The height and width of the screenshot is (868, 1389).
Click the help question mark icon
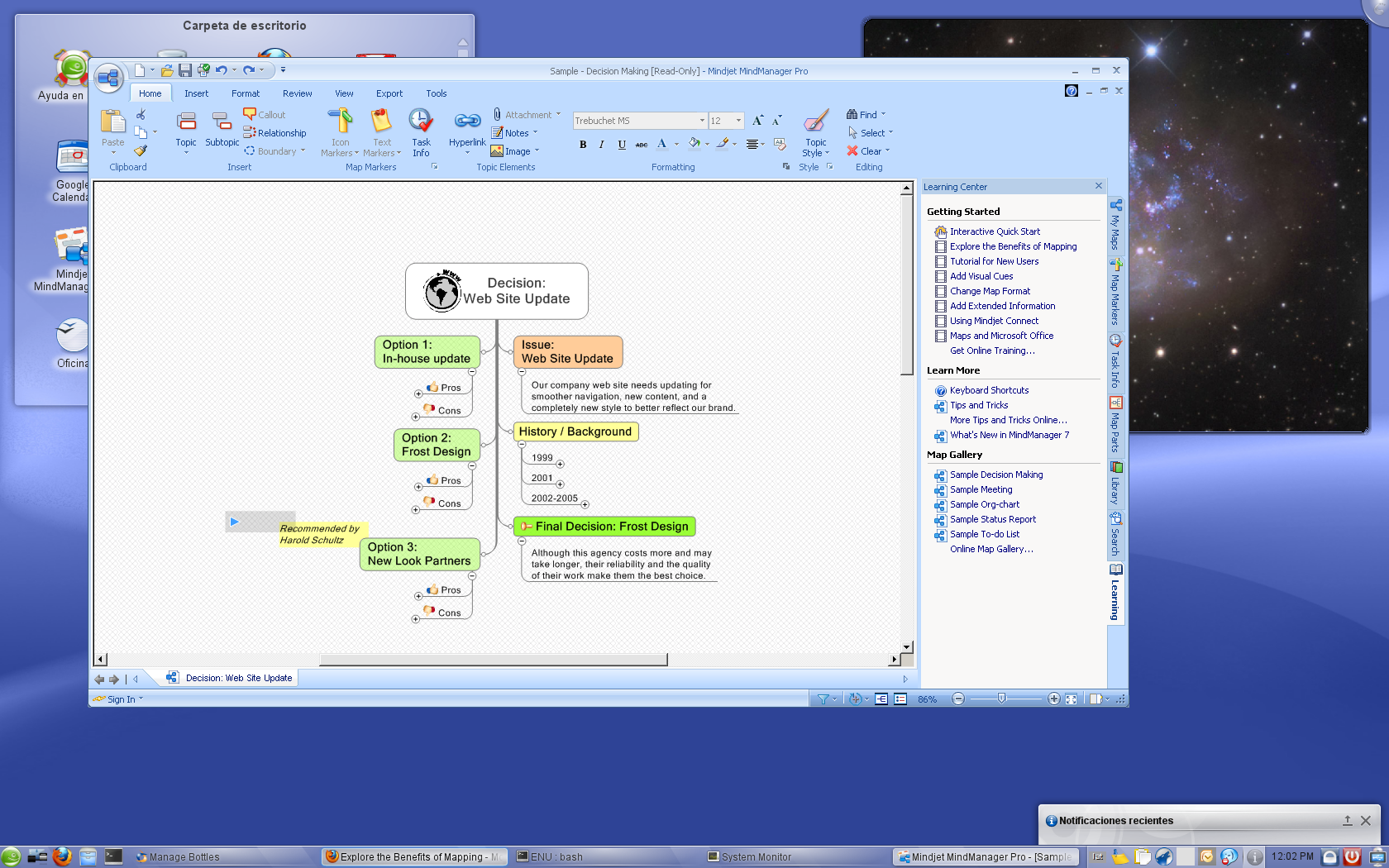pyautogui.click(x=1072, y=91)
